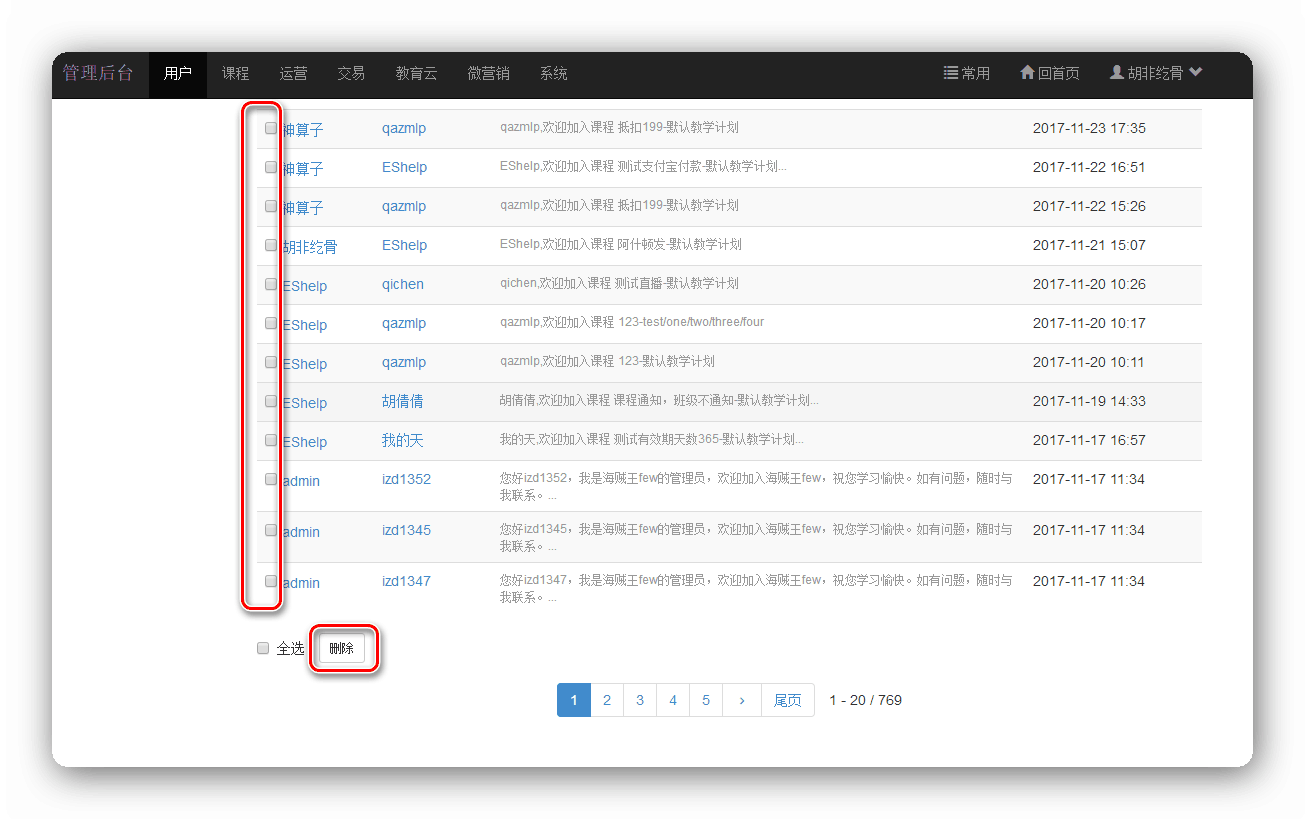The width and height of the screenshot is (1305, 819).
Task: Open the 教育云 menu
Action: [x=416, y=73]
